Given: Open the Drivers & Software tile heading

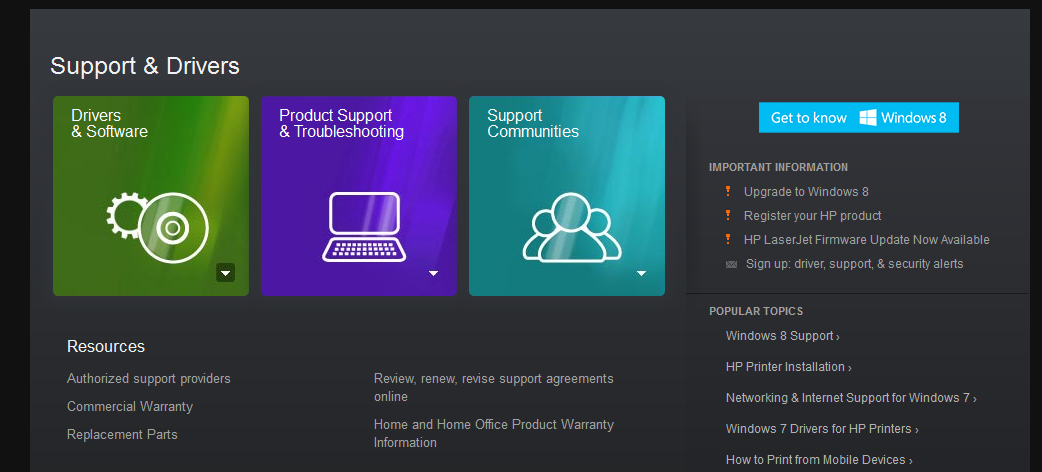Looking at the screenshot, I should pos(110,124).
